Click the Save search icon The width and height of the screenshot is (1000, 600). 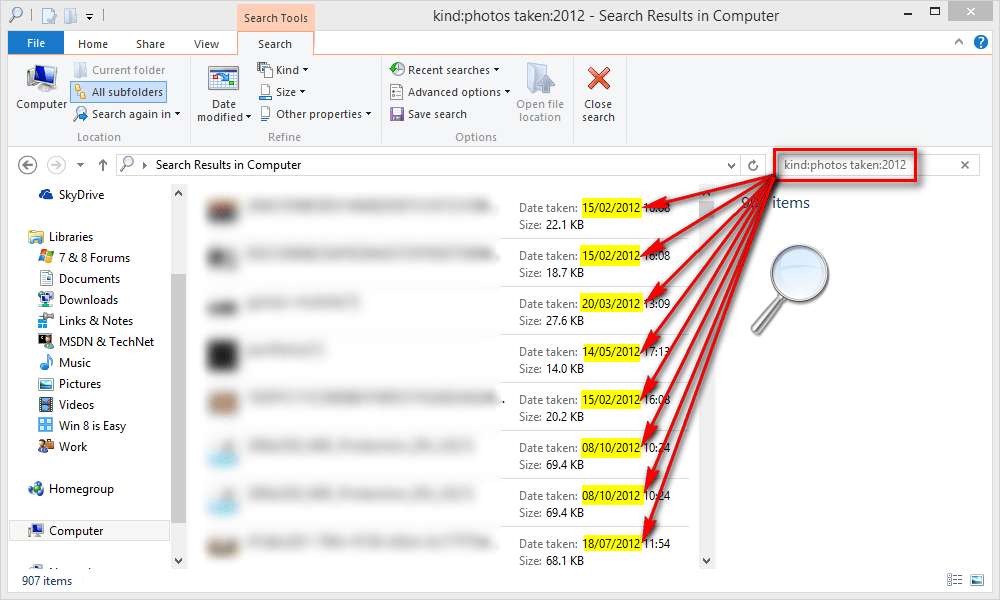pos(397,114)
